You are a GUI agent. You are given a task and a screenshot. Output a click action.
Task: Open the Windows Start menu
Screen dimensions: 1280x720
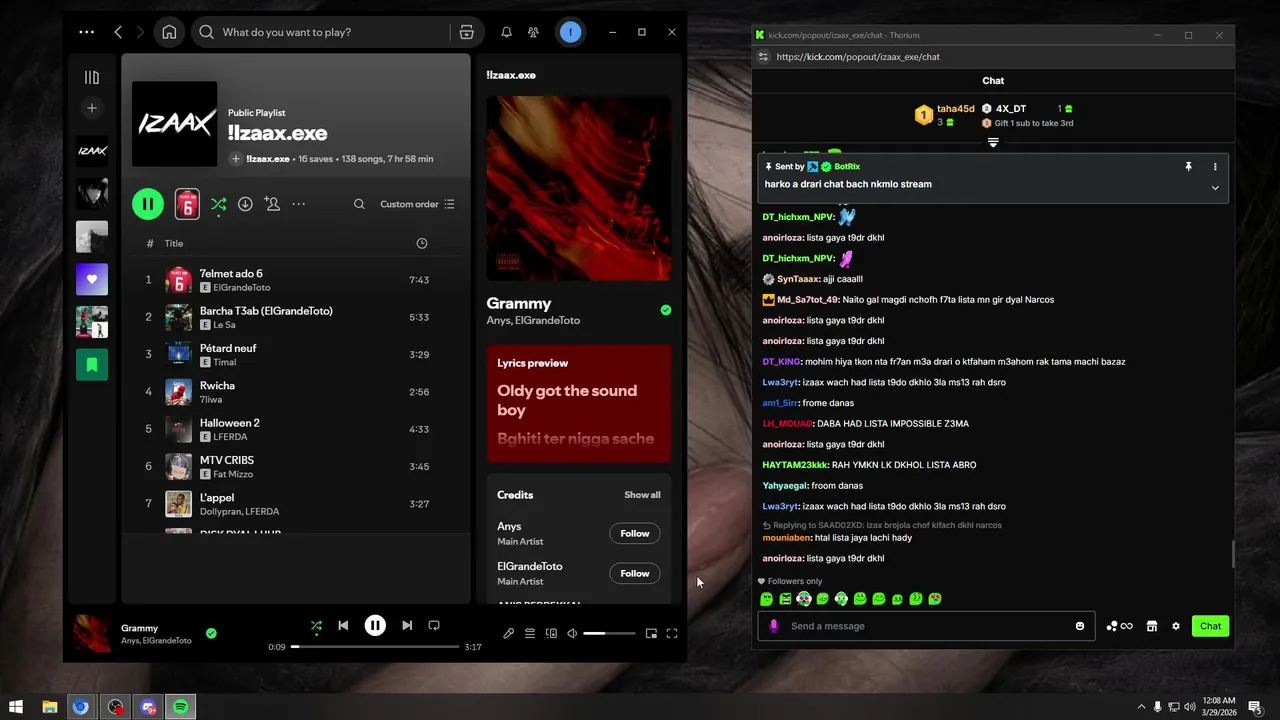16,707
